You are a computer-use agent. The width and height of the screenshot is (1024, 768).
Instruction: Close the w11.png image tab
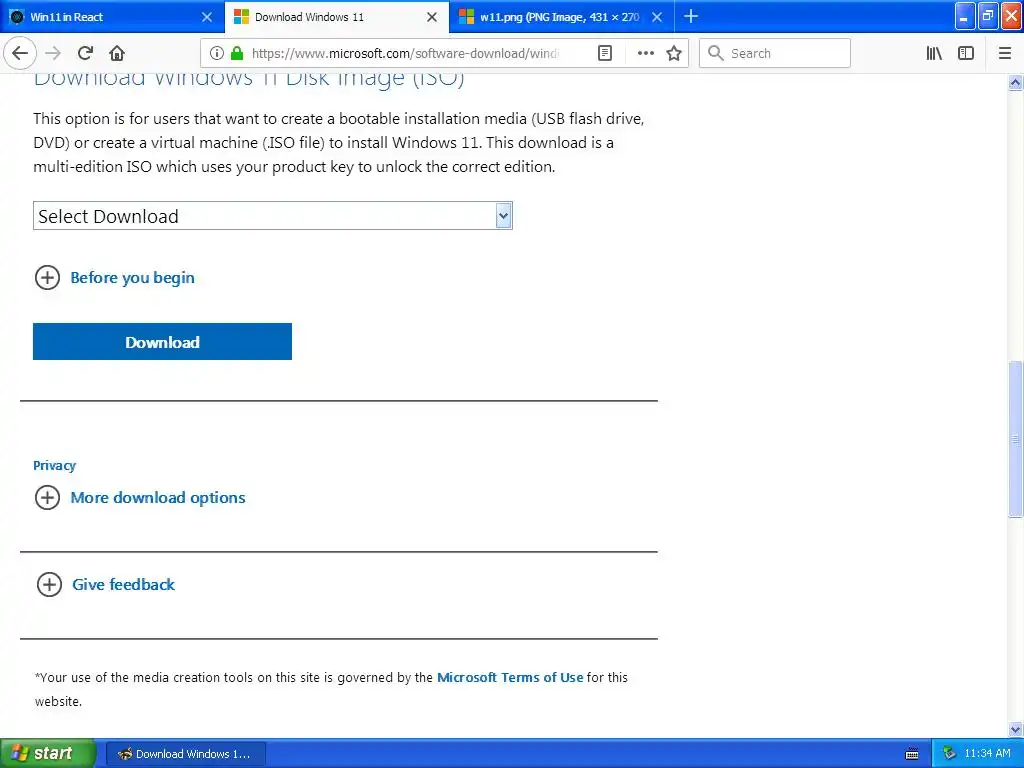coord(657,17)
